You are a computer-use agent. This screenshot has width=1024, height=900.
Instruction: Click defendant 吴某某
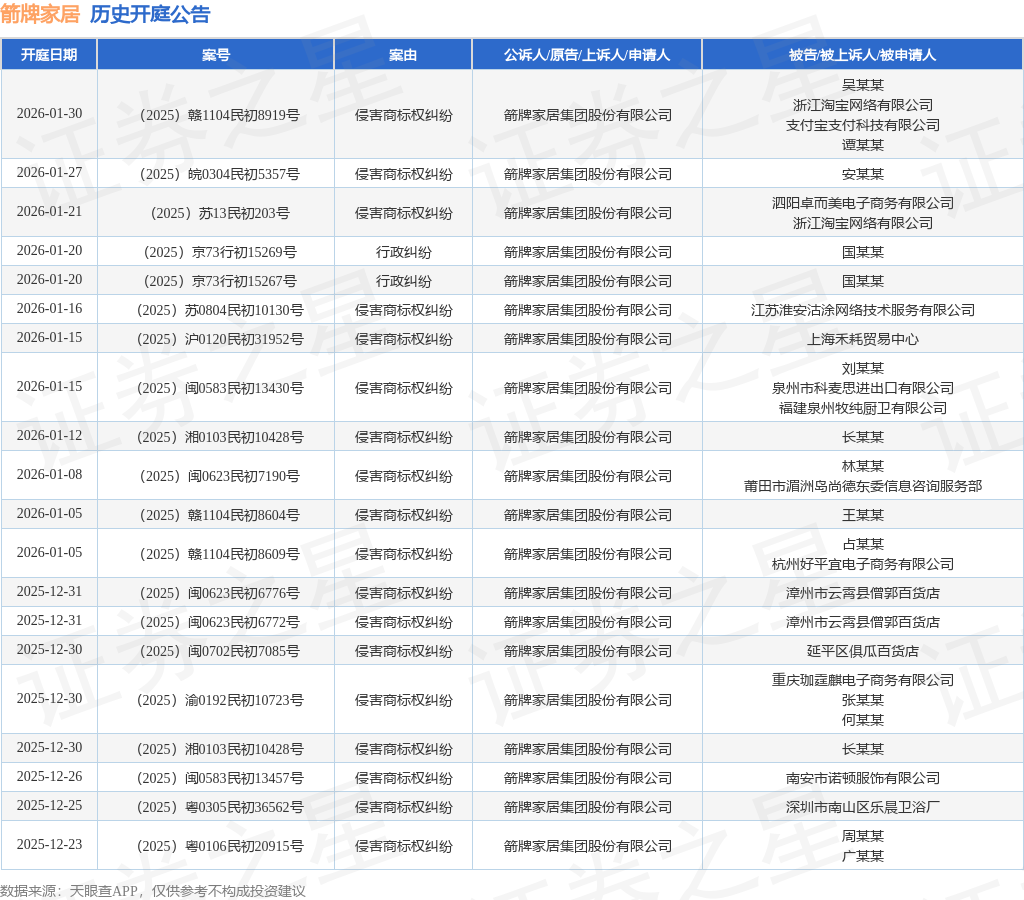point(863,85)
